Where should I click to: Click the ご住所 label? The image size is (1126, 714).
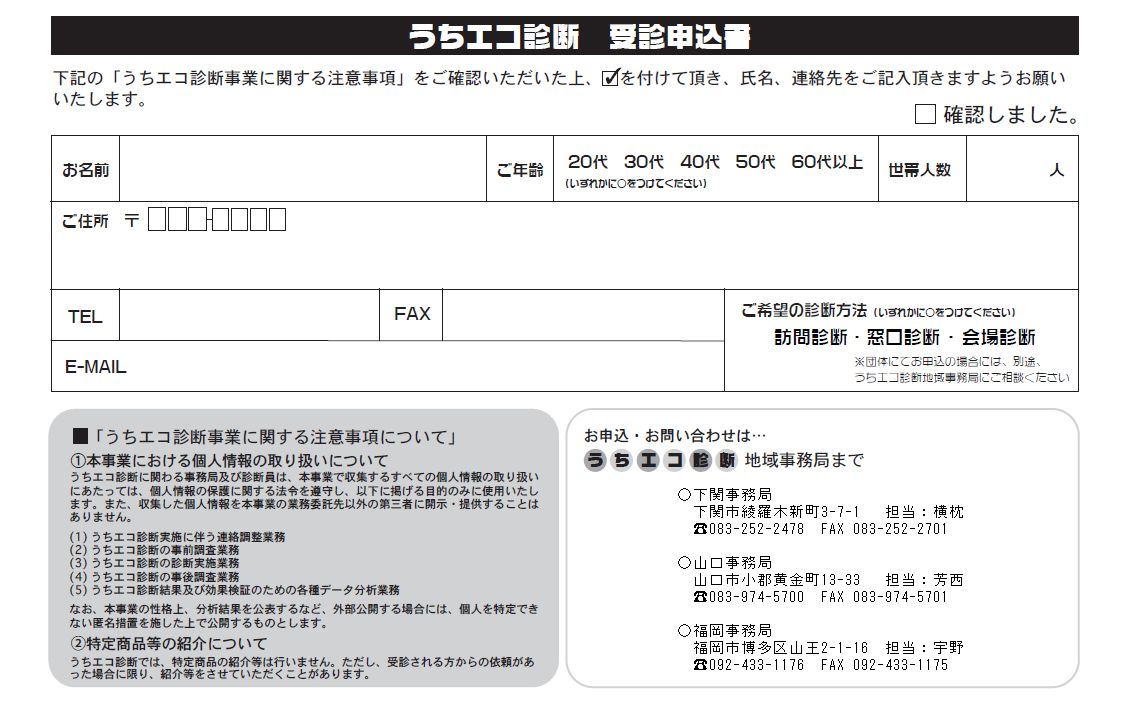(85, 221)
